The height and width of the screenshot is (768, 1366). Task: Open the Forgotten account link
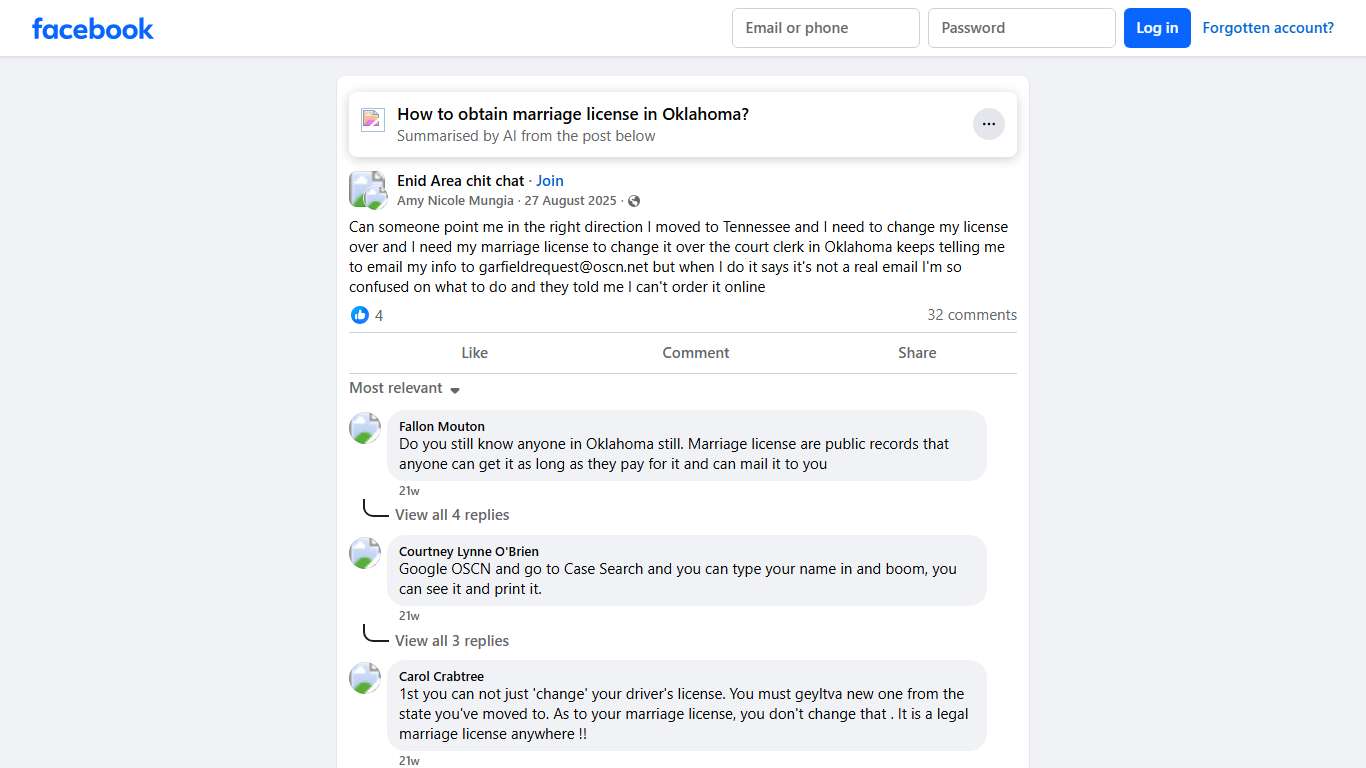[1268, 28]
